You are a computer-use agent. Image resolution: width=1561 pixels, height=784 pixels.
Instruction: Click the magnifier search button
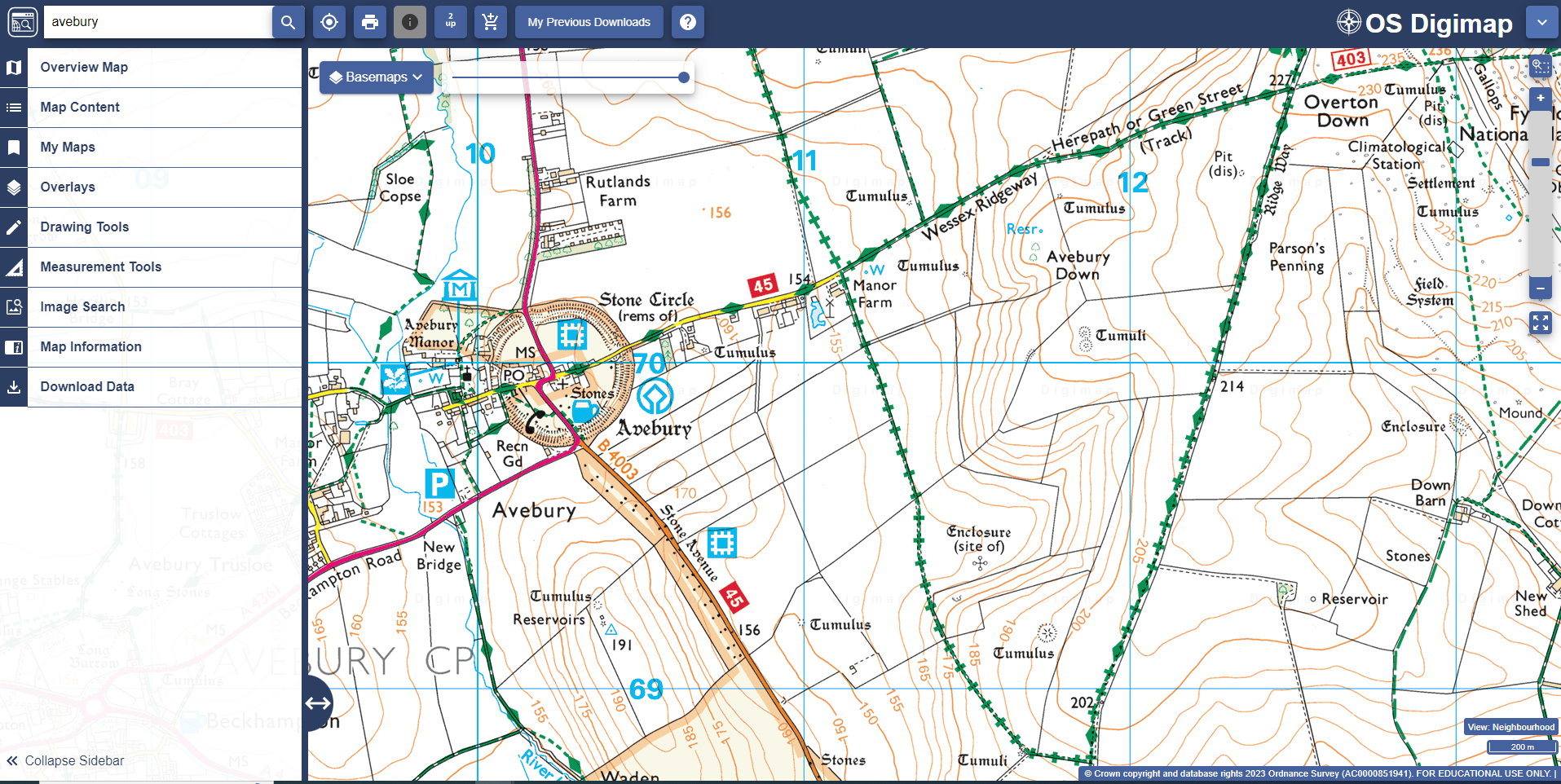pyautogui.click(x=288, y=22)
